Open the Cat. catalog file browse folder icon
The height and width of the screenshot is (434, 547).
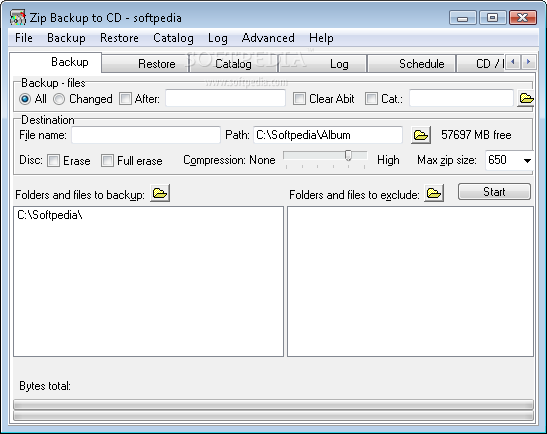tap(526, 98)
